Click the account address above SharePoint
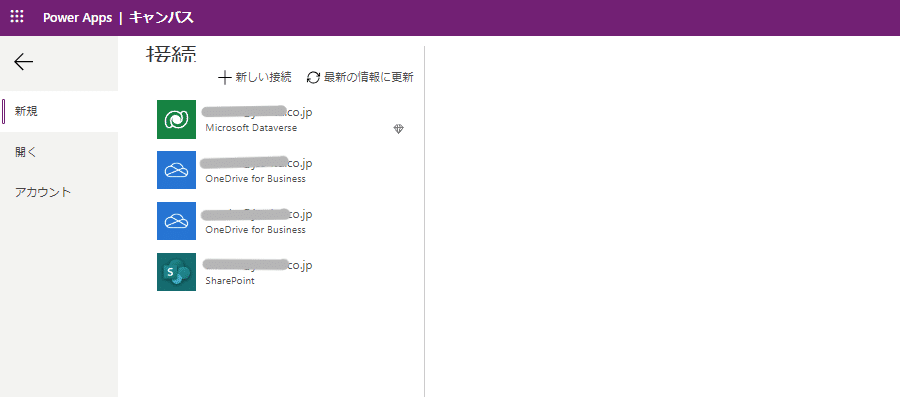 (x=257, y=266)
